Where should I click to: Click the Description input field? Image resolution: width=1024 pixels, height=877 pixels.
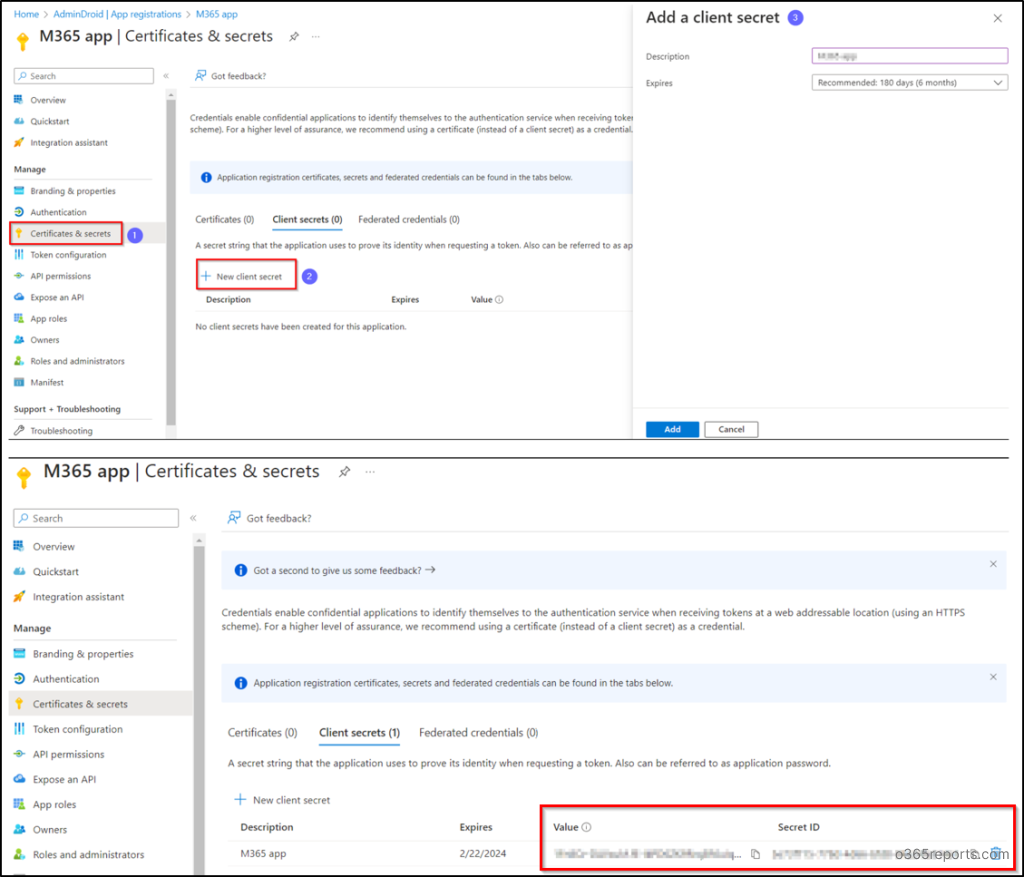click(910, 56)
